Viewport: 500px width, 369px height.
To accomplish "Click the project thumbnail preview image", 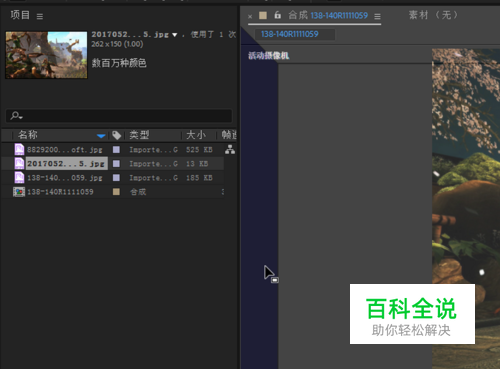I will click(46, 55).
